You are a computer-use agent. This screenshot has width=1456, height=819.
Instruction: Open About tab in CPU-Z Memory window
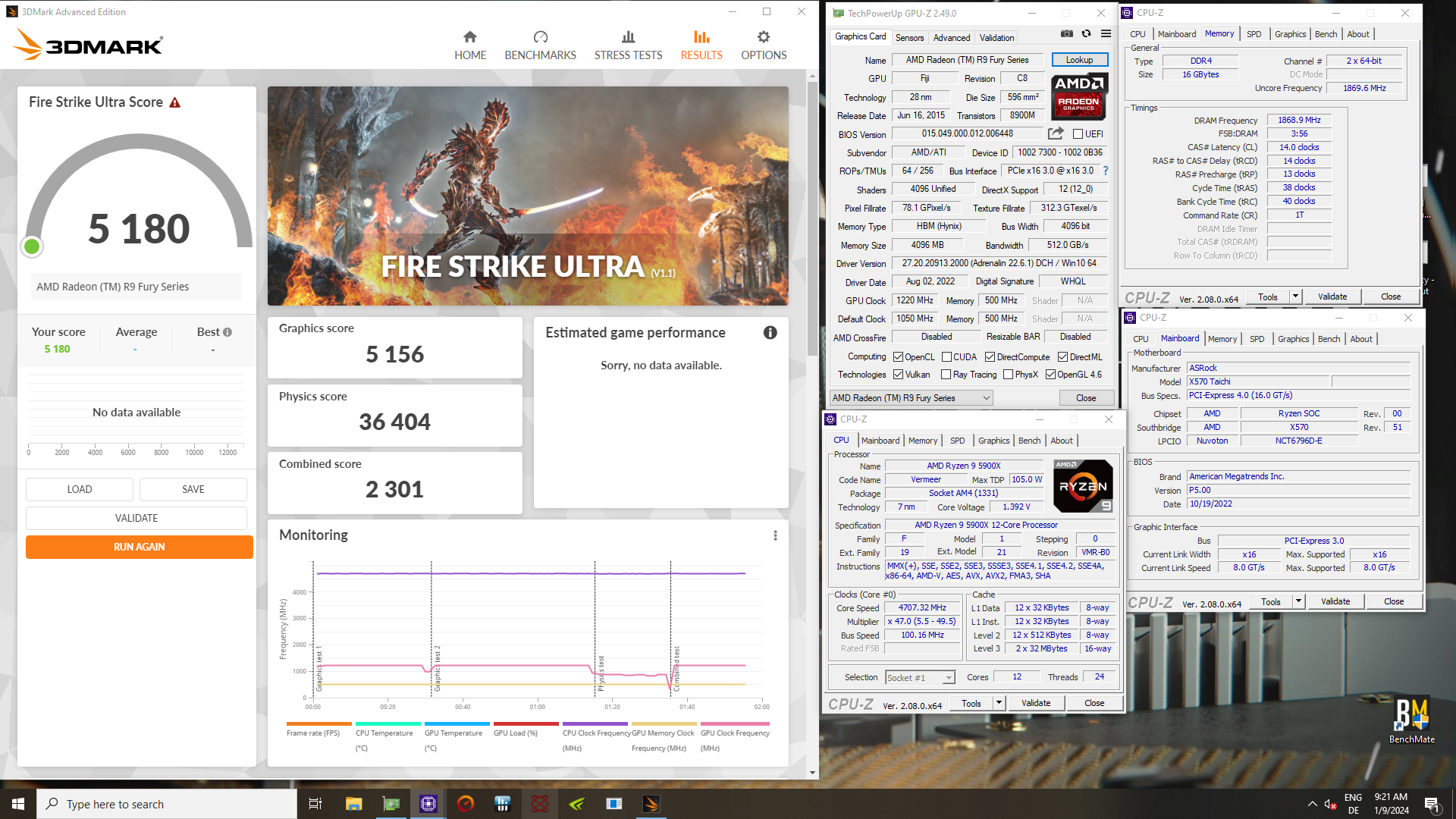tap(1358, 34)
